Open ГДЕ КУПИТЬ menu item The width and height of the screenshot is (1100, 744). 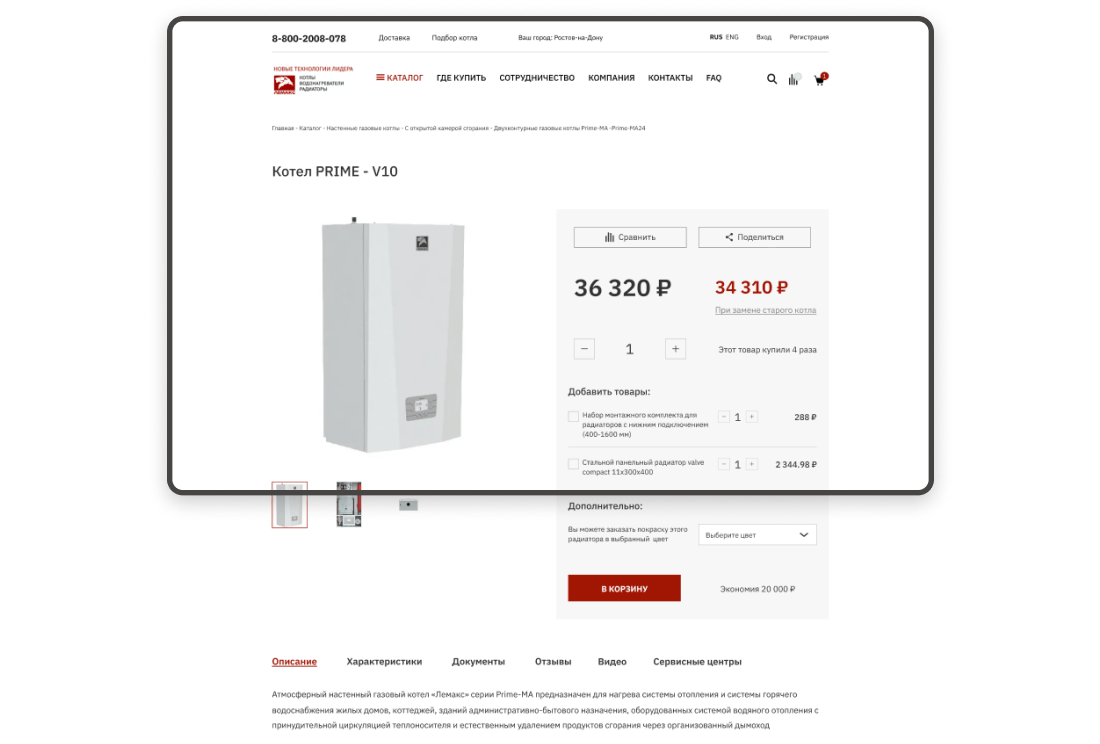[461, 78]
